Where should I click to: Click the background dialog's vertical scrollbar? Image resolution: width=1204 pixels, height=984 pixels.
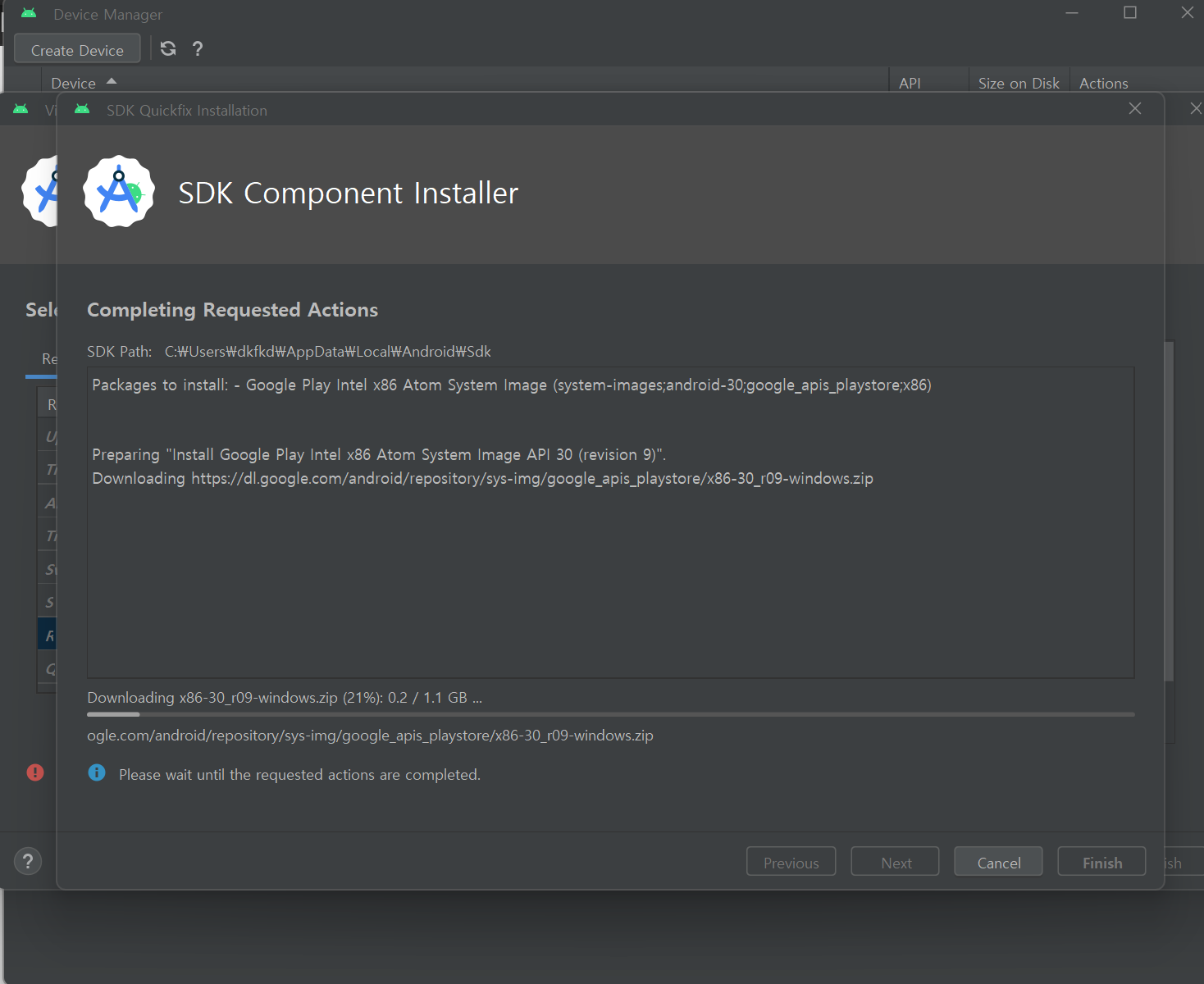tap(1170, 511)
